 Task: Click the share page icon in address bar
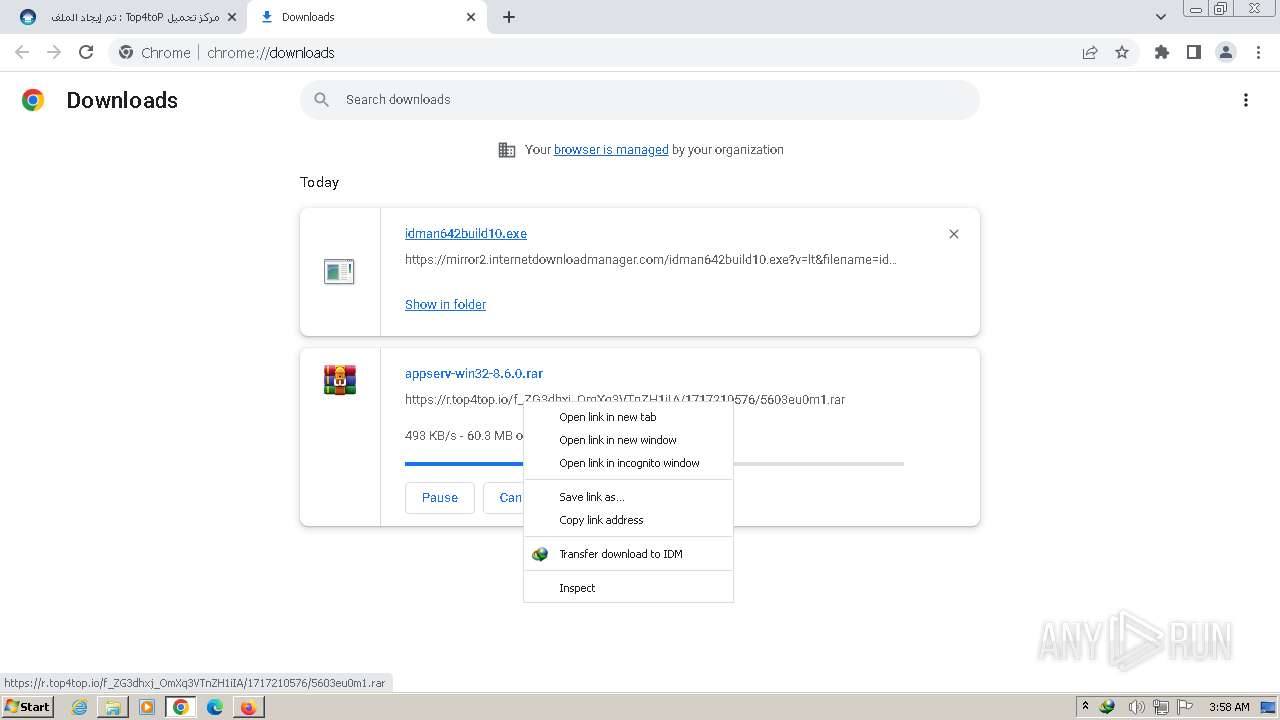(1090, 52)
